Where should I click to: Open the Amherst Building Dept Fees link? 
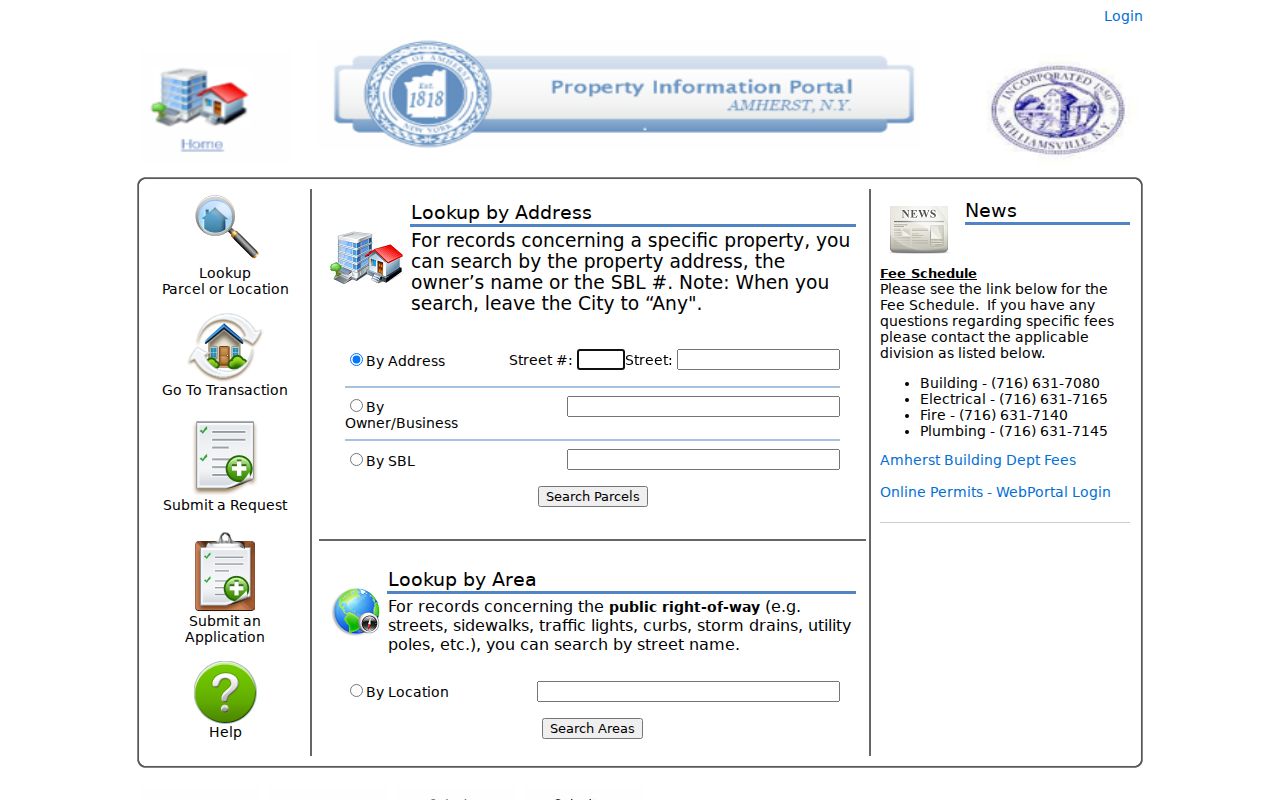point(978,460)
